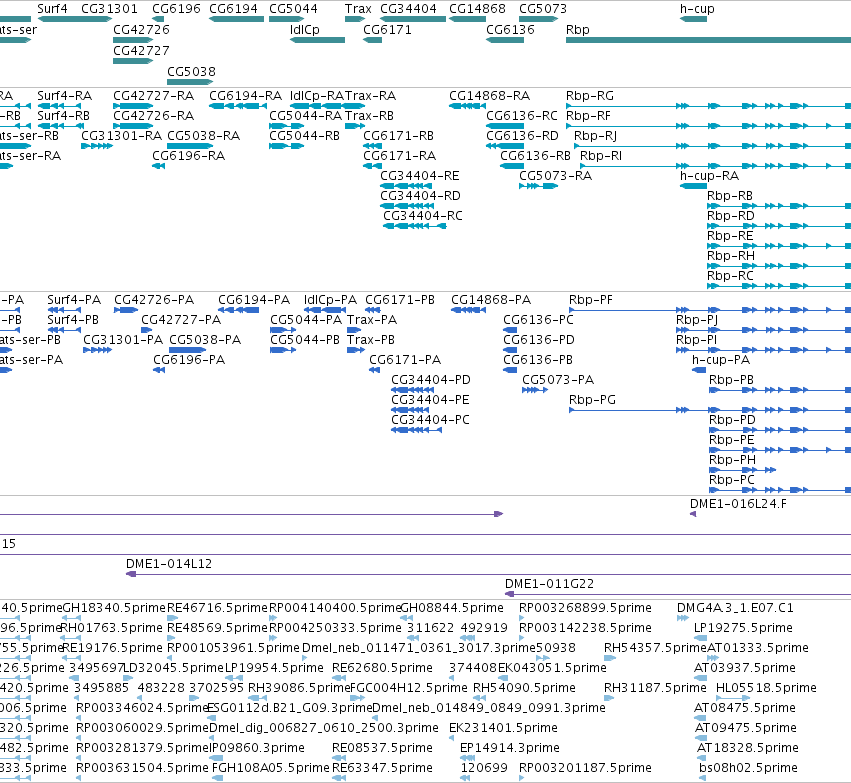Select the Rbp gene label
851x783 pixels.
click(x=577, y=29)
